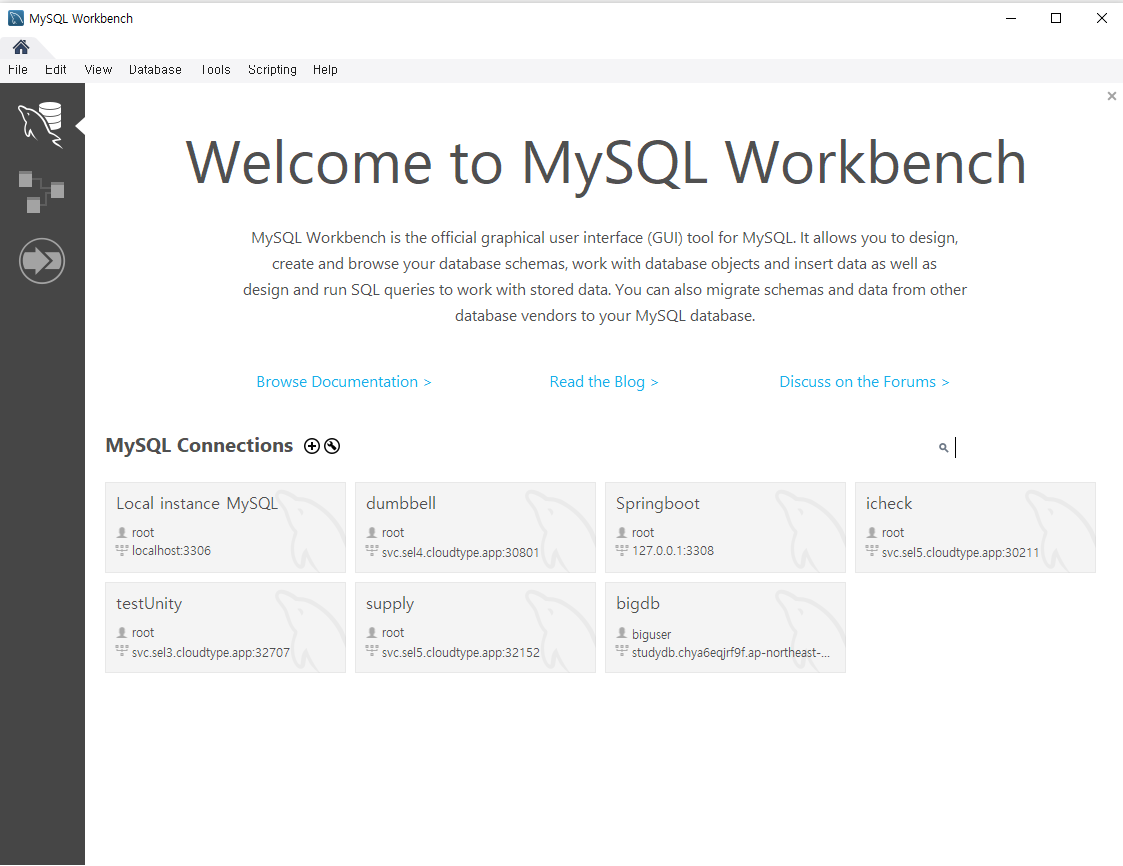Open the Database menu
1123x866 pixels.
pos(155,69)
